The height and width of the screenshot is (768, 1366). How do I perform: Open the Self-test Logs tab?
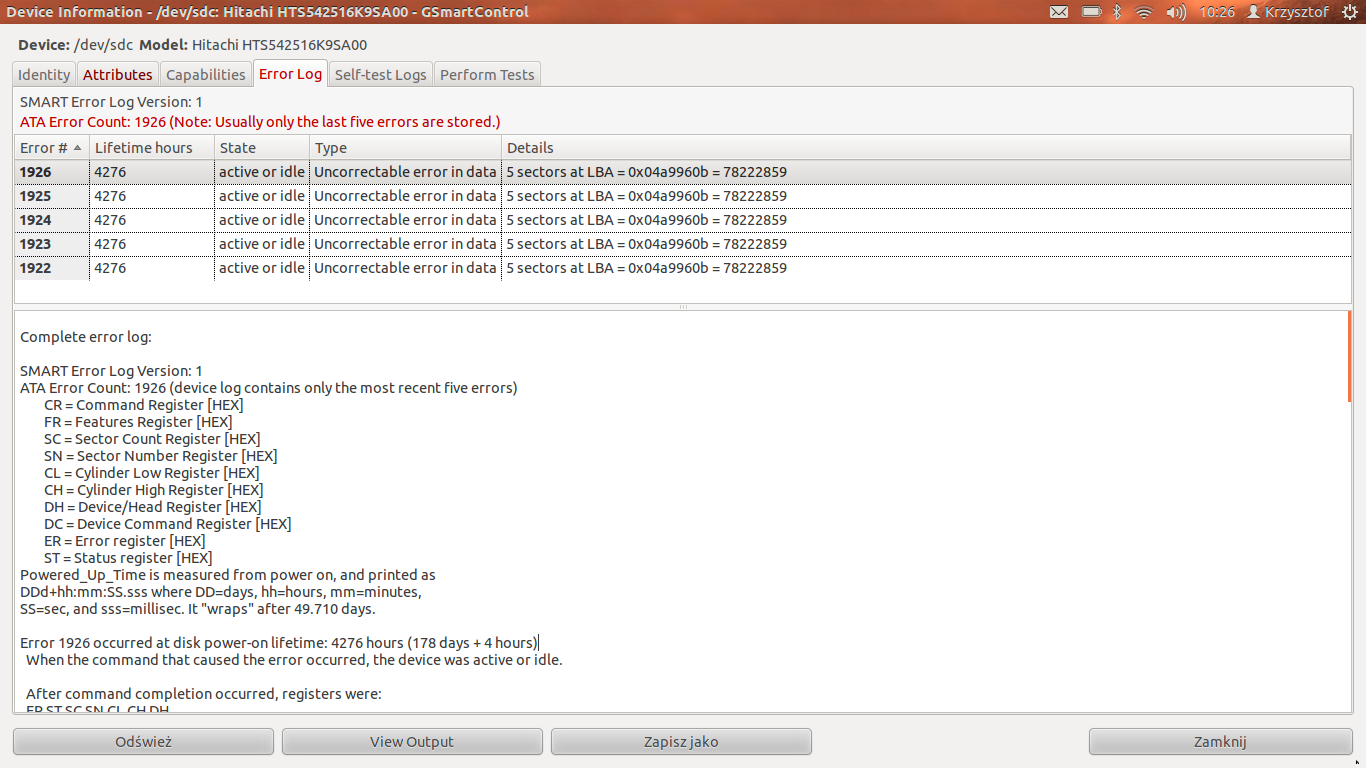click(x=381, y=74)
